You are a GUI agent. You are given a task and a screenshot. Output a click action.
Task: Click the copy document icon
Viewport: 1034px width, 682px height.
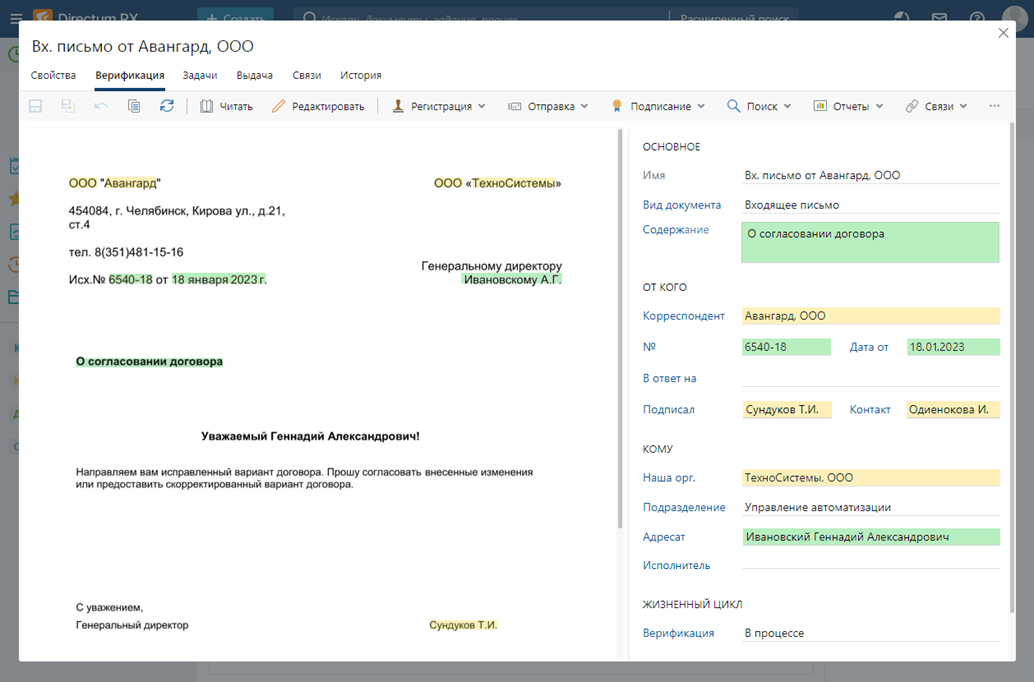[134, 106]
